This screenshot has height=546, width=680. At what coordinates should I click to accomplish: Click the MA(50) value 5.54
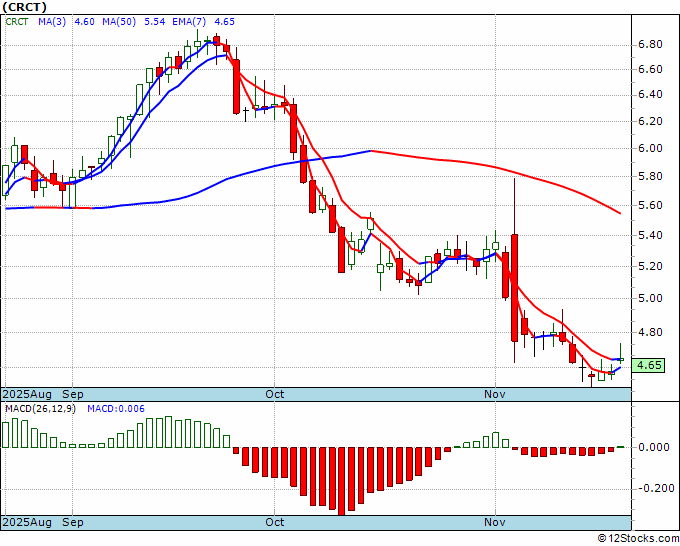(154, 21)
